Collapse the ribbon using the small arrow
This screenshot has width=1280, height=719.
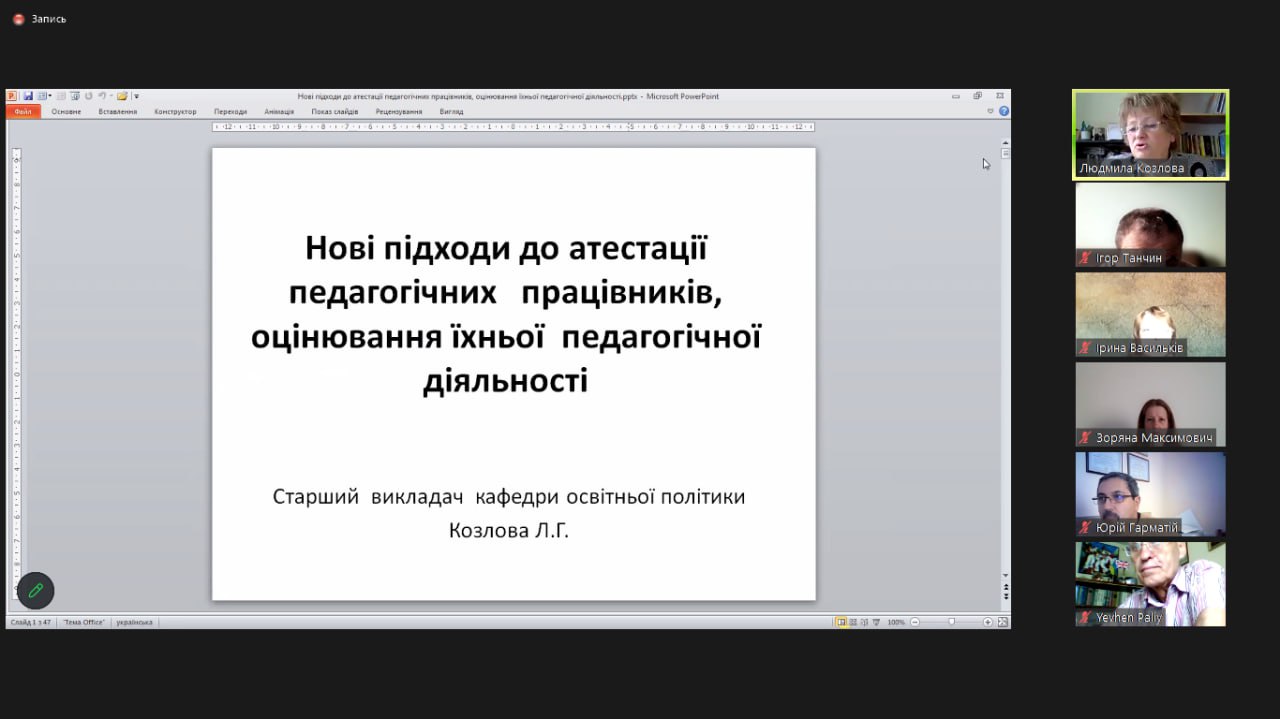click(x=991, y=111)
